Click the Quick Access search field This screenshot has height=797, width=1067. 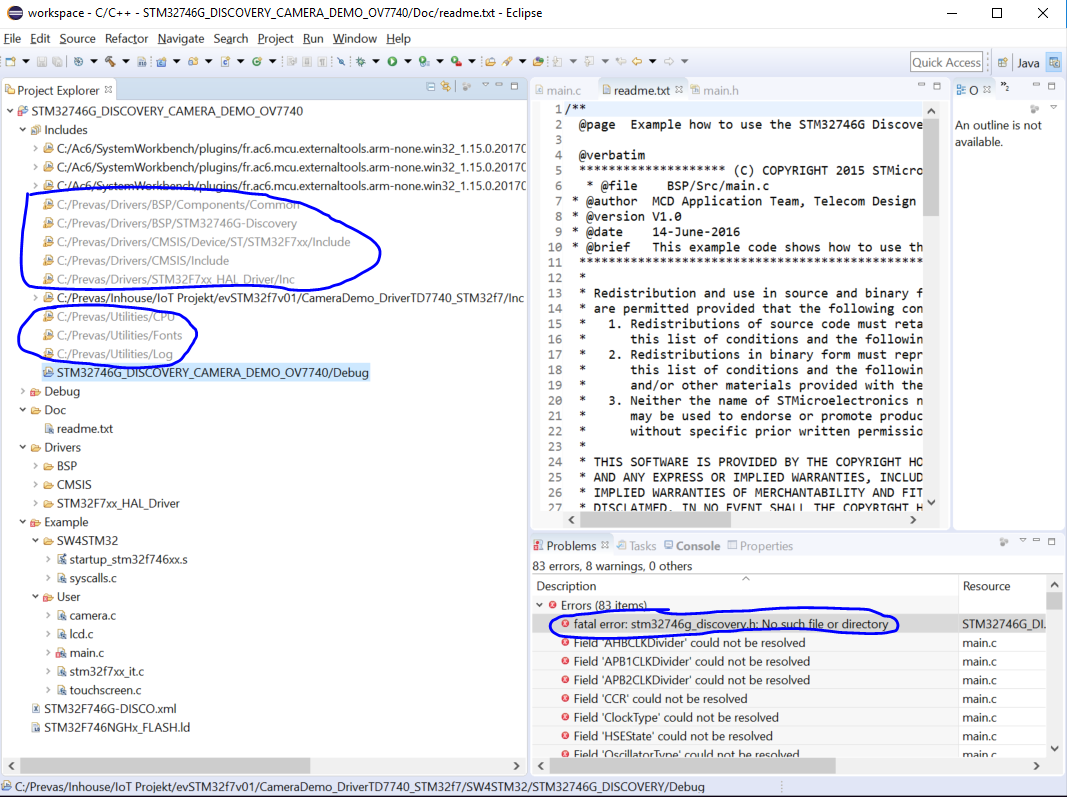click(946, 62)
